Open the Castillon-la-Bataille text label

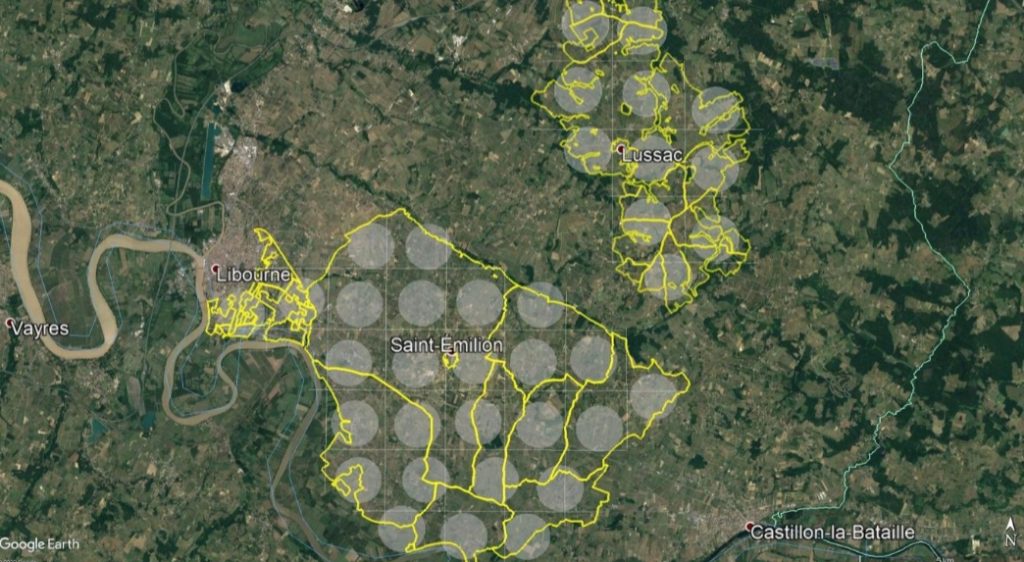833,532
